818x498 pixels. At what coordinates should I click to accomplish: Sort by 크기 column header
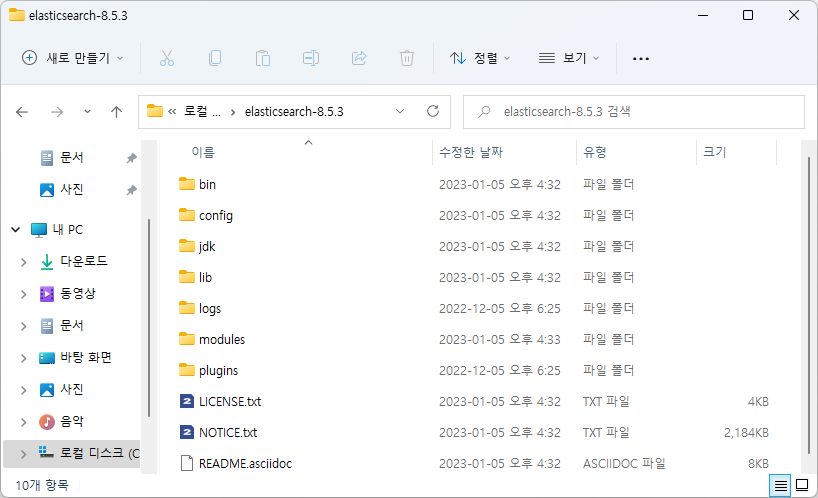(x=715, y=152)
